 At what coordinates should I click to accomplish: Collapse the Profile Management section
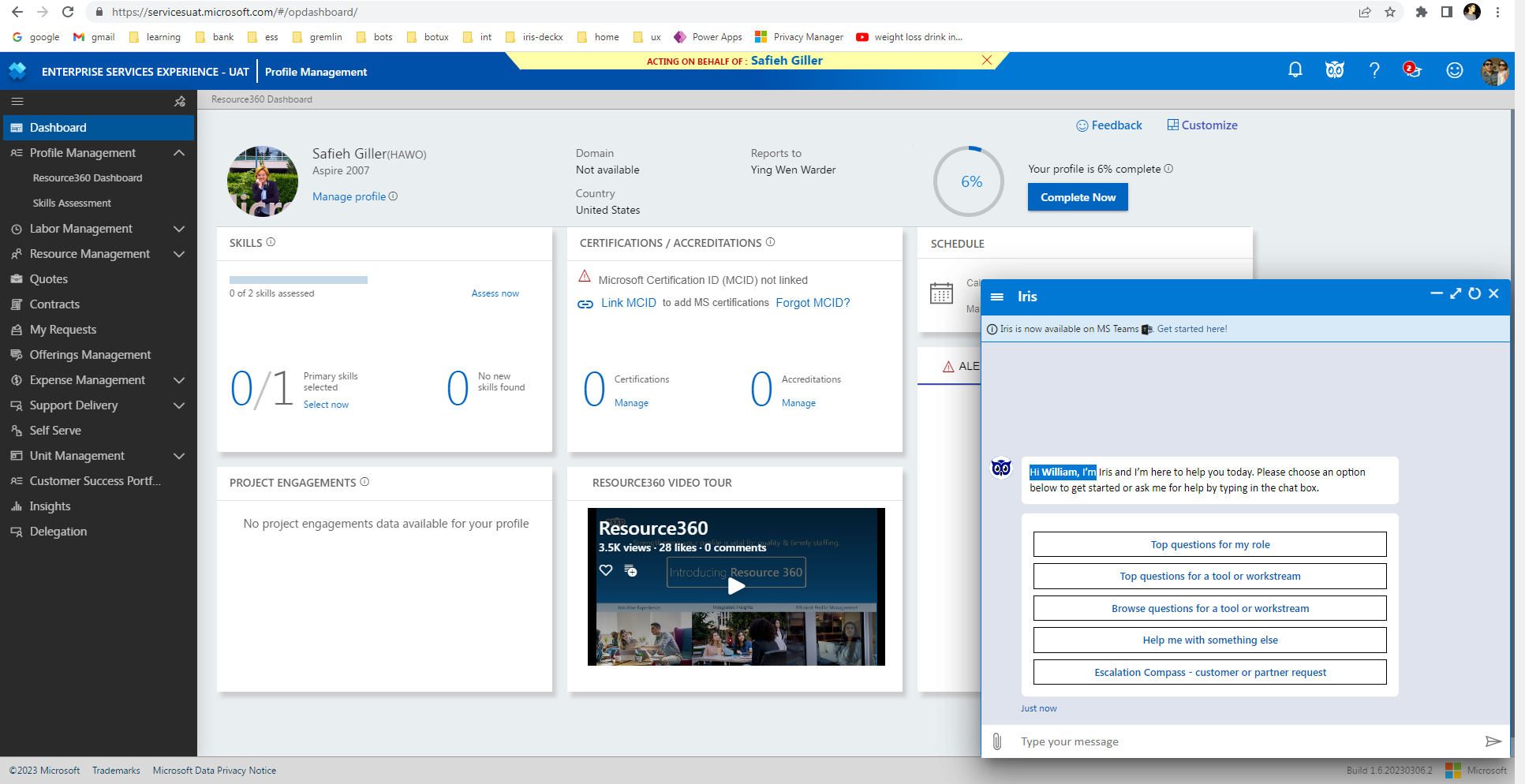click(179, 152)
